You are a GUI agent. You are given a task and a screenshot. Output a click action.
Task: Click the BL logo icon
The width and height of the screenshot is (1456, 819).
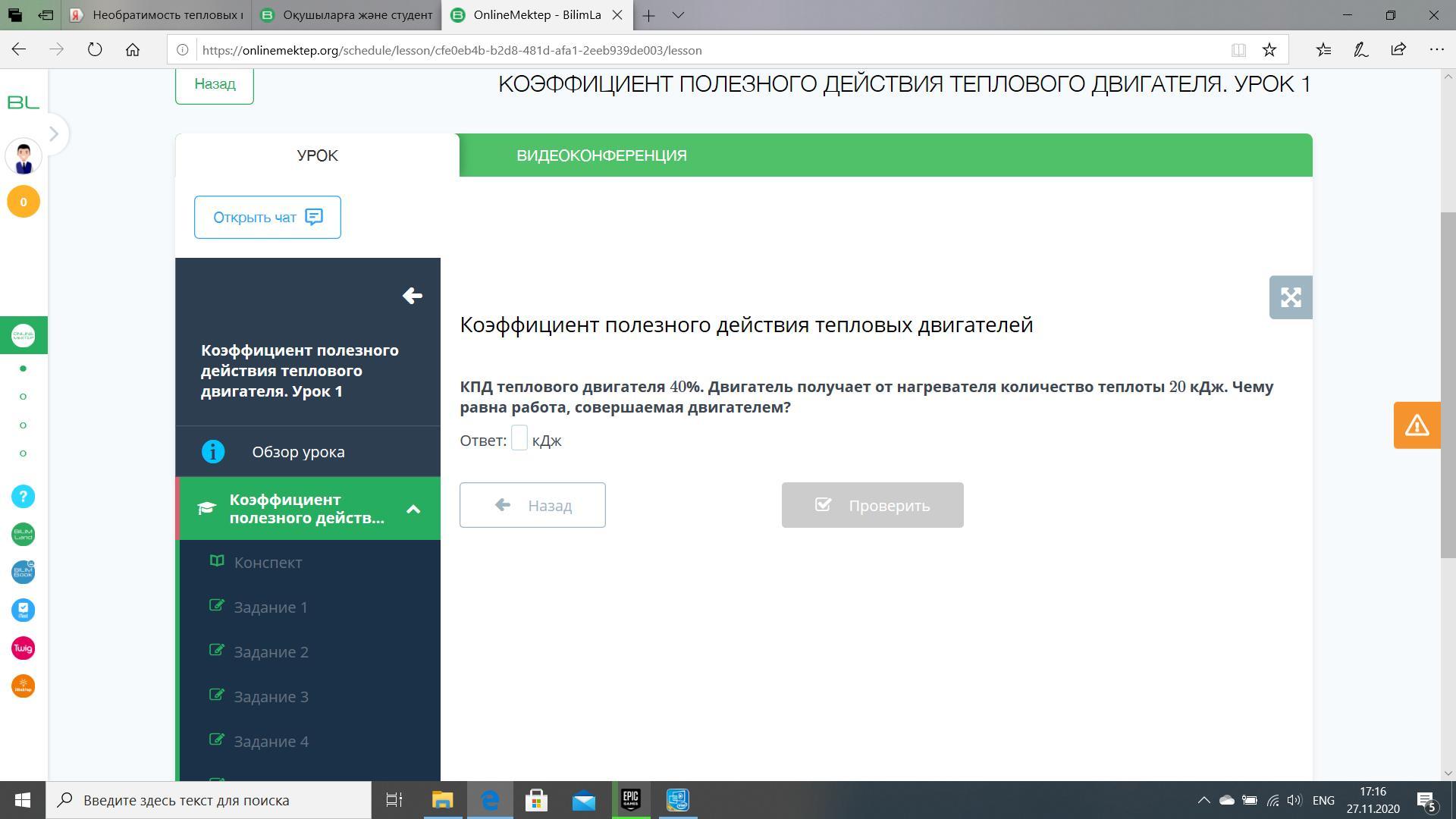[23, 102]
